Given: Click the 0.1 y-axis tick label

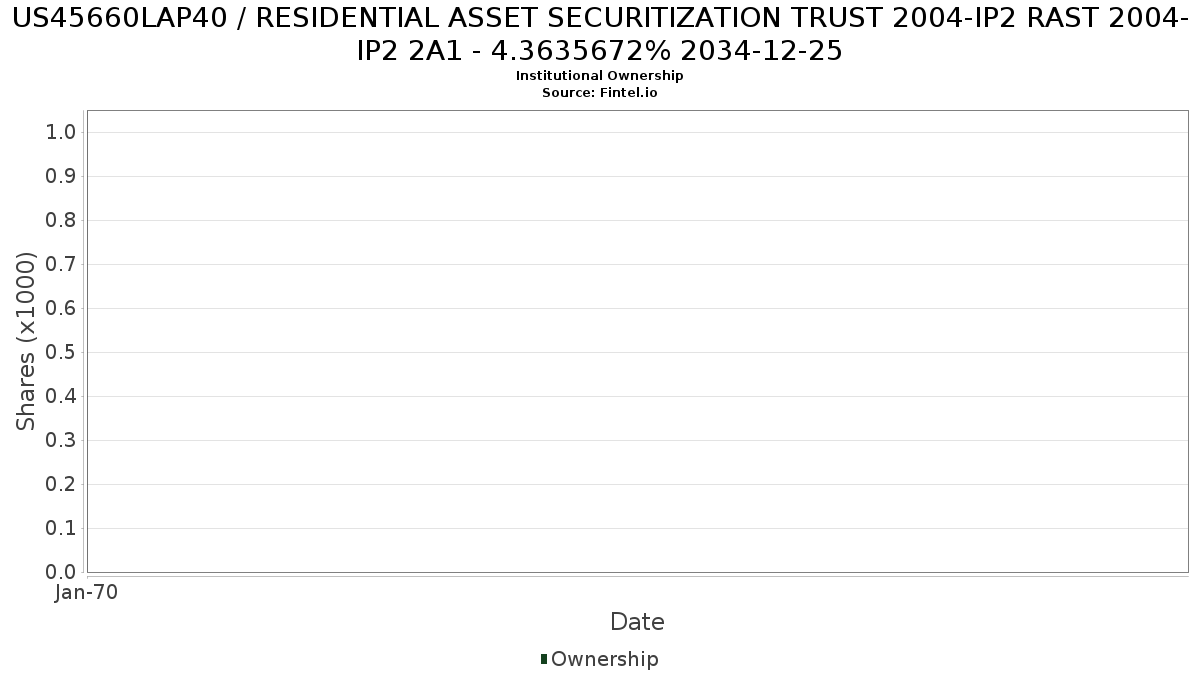Looking at the screenshot, I should [61, 529].
